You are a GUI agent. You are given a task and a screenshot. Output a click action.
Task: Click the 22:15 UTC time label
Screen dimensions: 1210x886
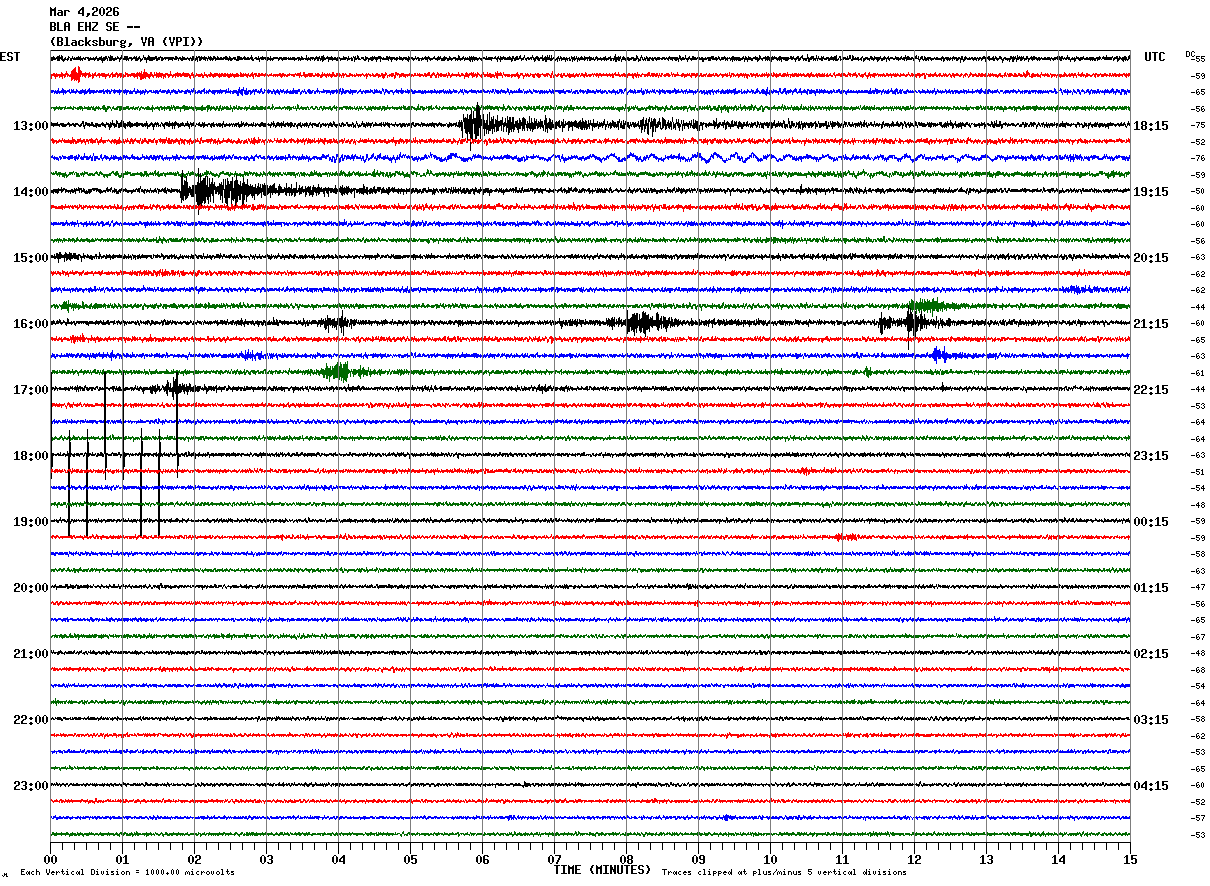pos(1151,390)
